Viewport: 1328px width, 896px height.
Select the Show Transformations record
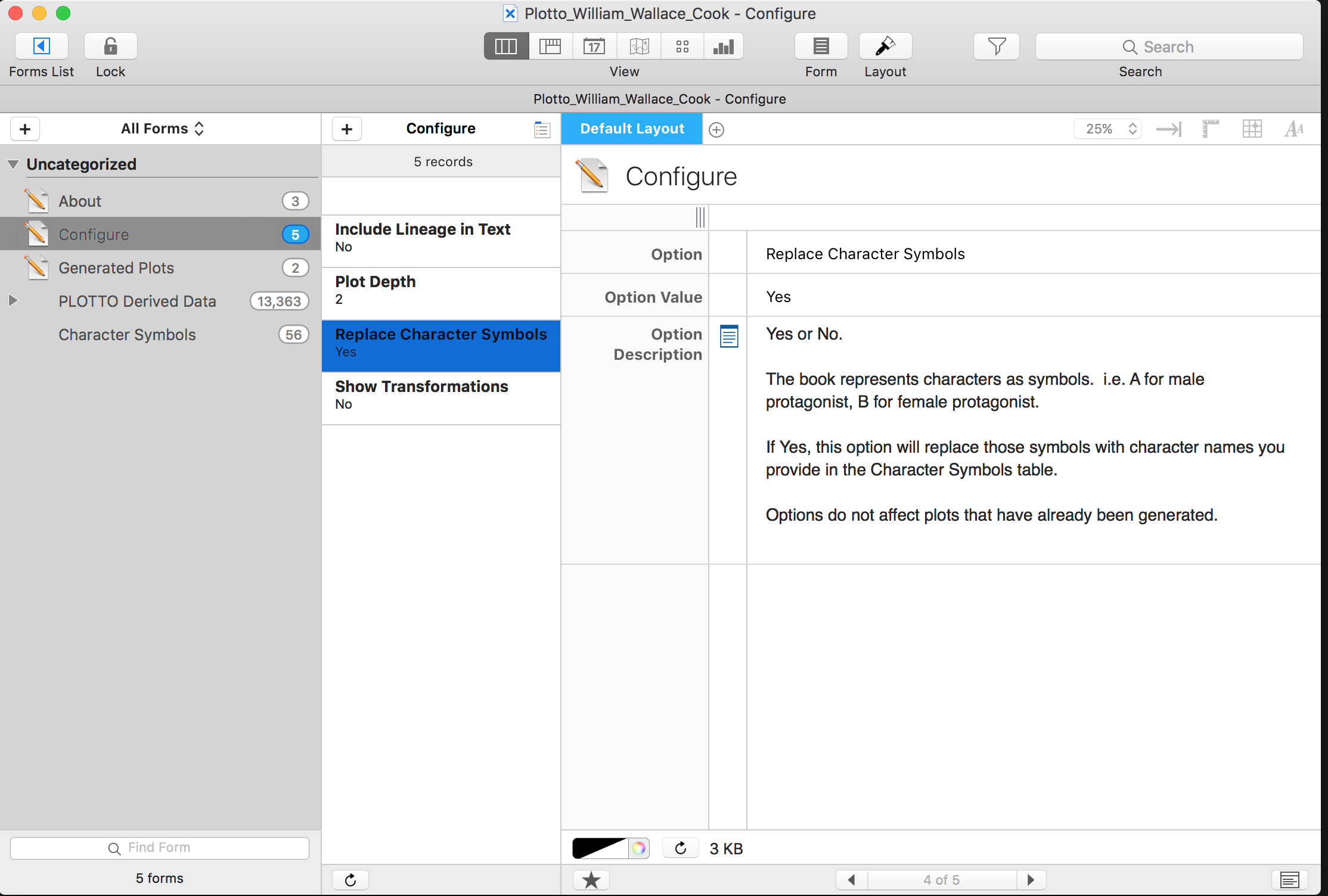coord(441,398)
